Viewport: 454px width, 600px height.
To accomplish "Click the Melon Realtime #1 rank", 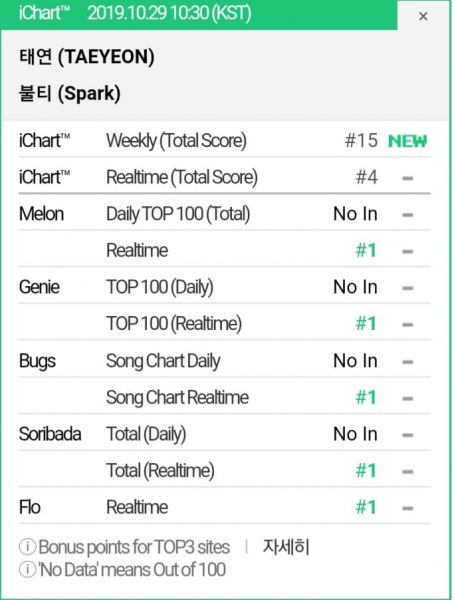I will pos(366,251).
